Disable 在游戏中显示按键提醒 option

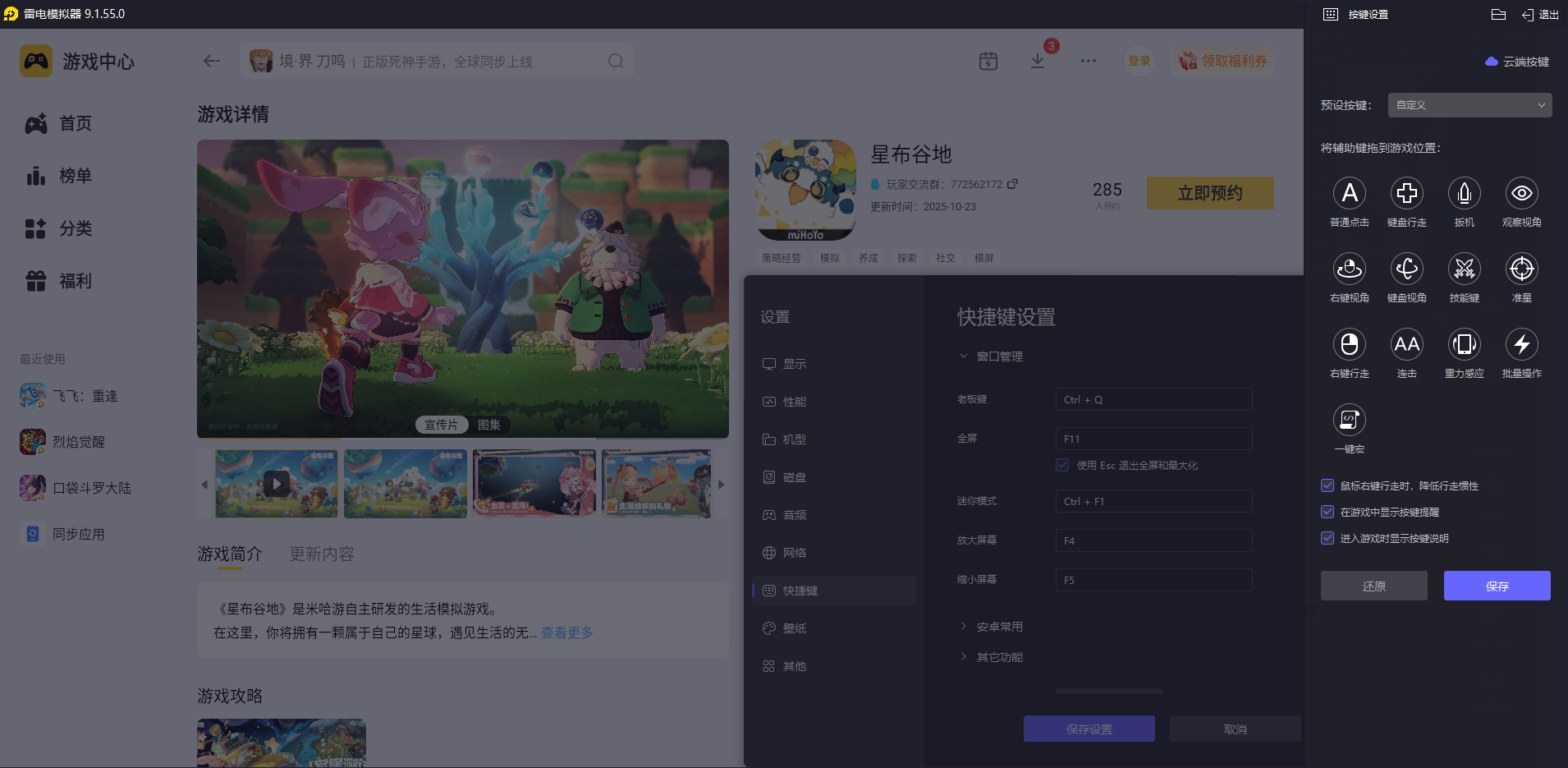(1327, 512)
